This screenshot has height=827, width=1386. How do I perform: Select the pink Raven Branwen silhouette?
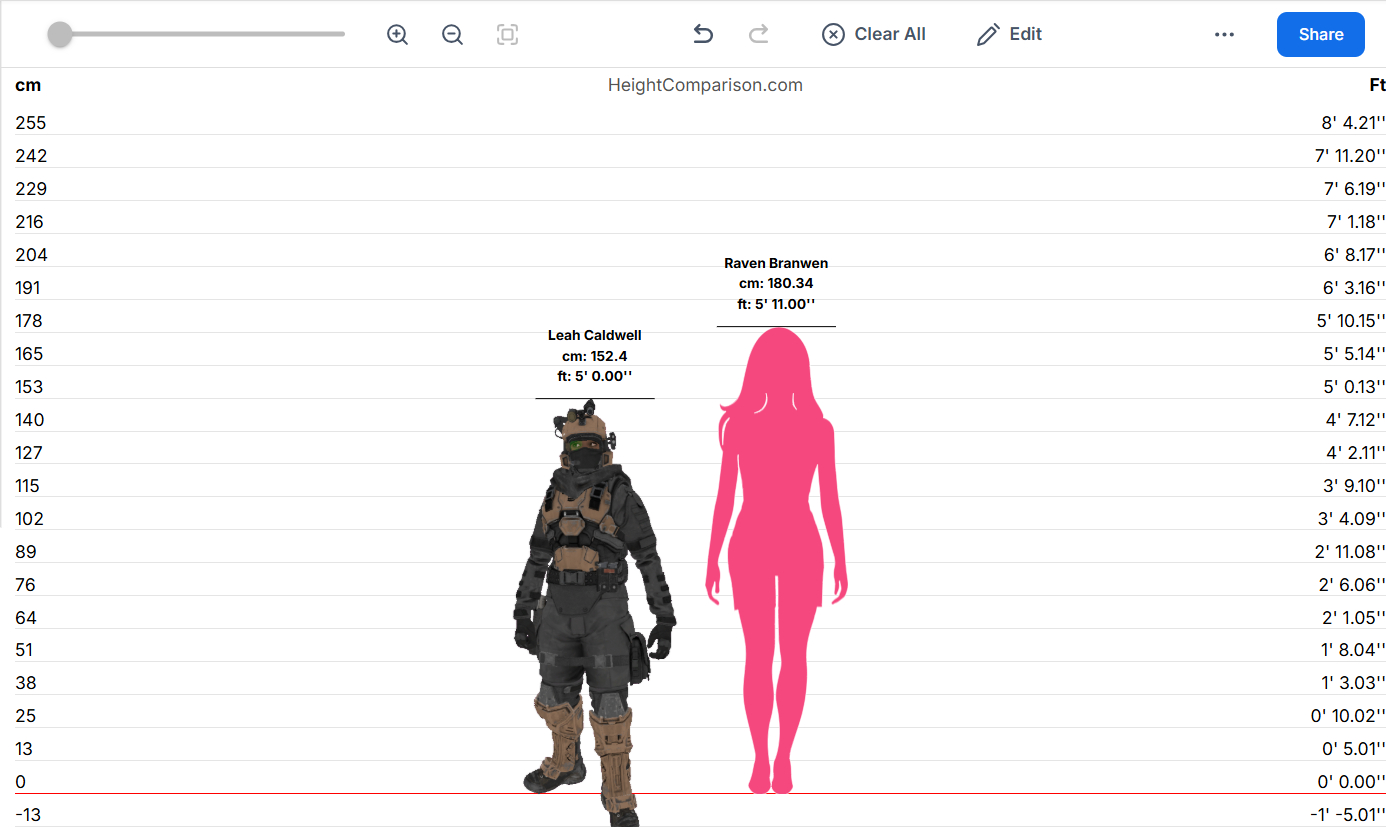pos(776,560)
